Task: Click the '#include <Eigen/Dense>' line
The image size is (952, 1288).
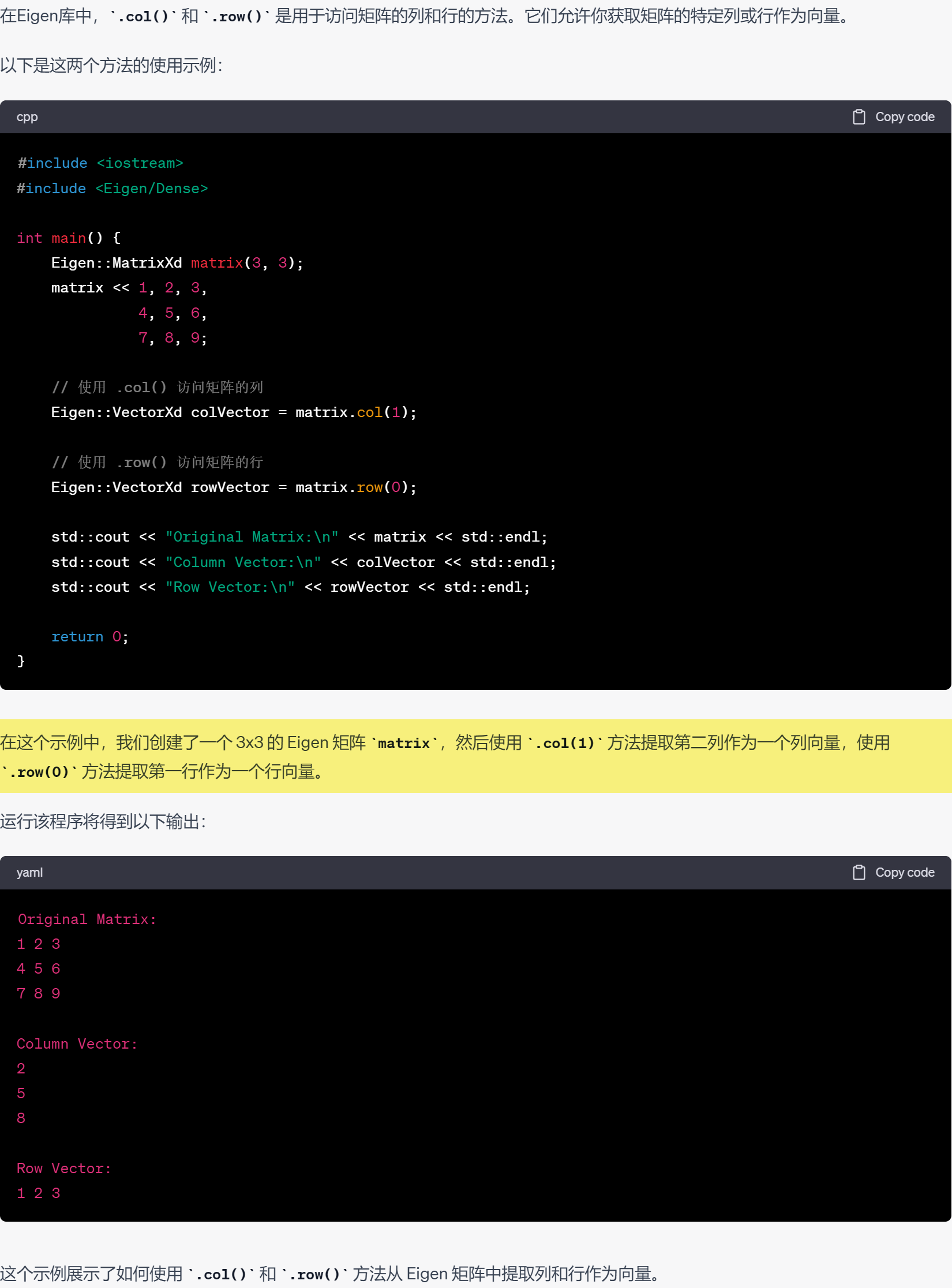Action: (x=113, y=189)
